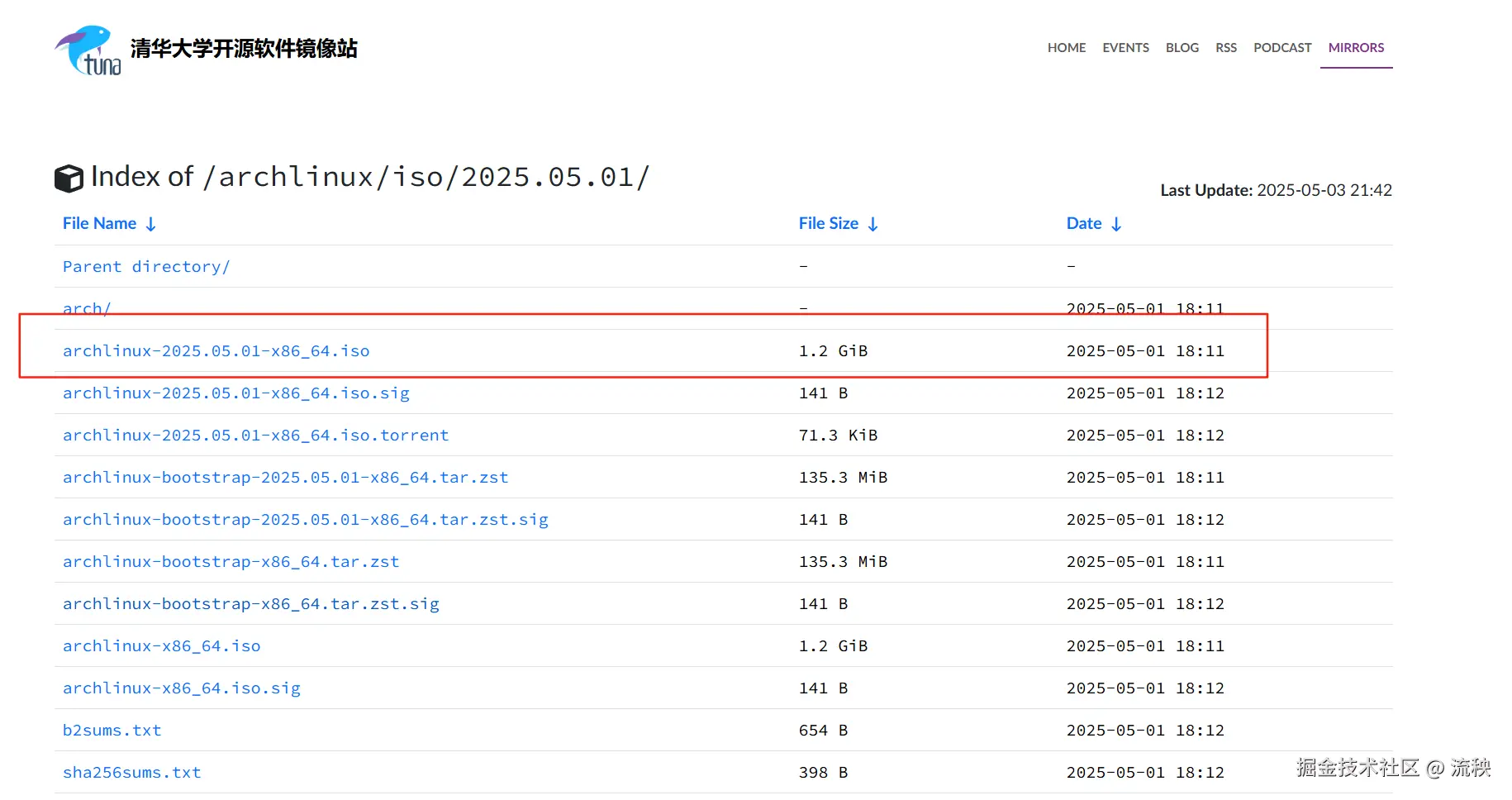Image resolution: width=1512 pixels, height=800 pixels.
Task: Open the BLOG nav item
Action: point(1182,48)
